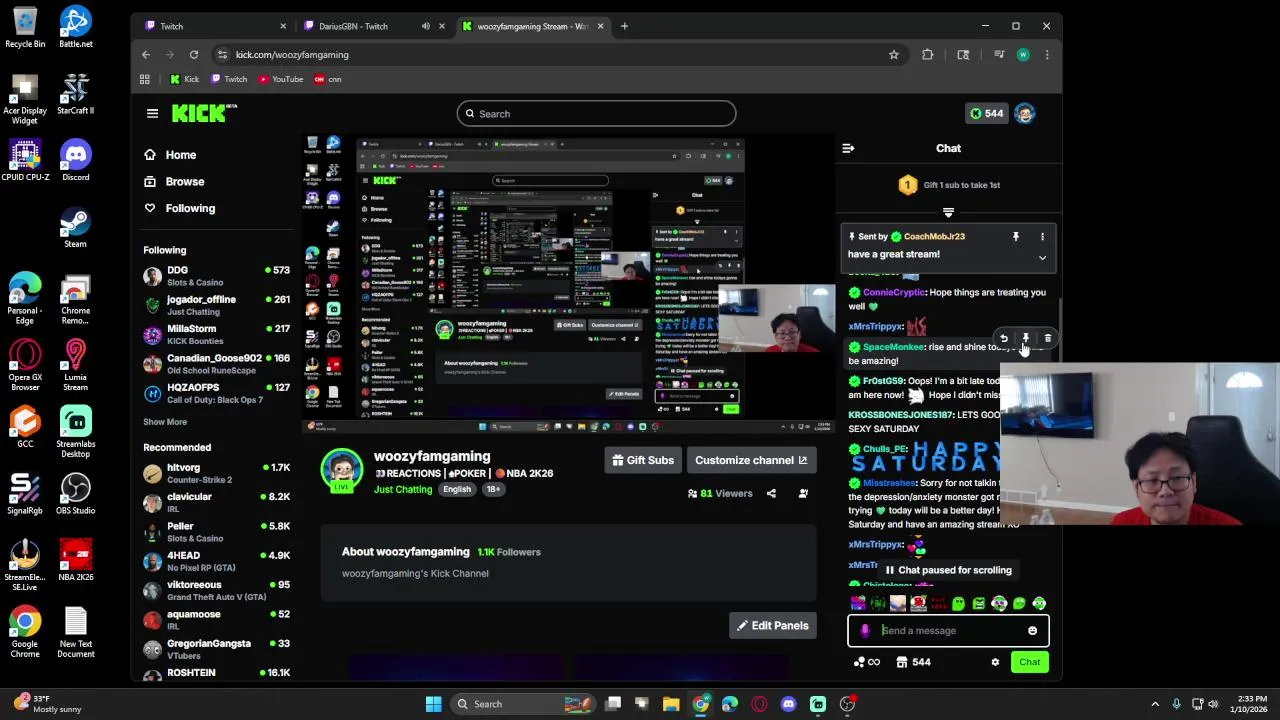Viewport: 1280px width, 720px height.
Task: Open clavicular recommended channel
Action: tap(216, 502)
